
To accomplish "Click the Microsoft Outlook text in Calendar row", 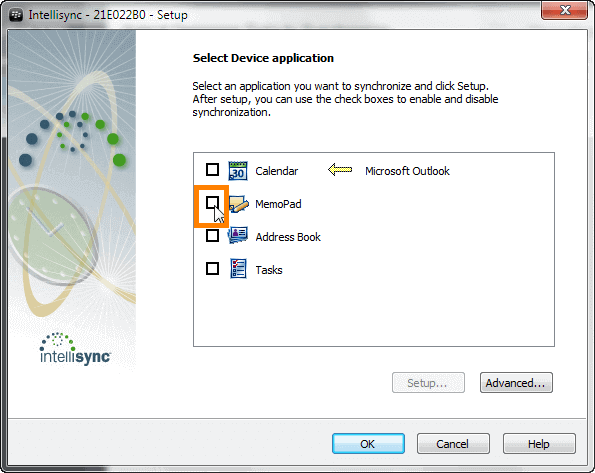I will (407, 171).
